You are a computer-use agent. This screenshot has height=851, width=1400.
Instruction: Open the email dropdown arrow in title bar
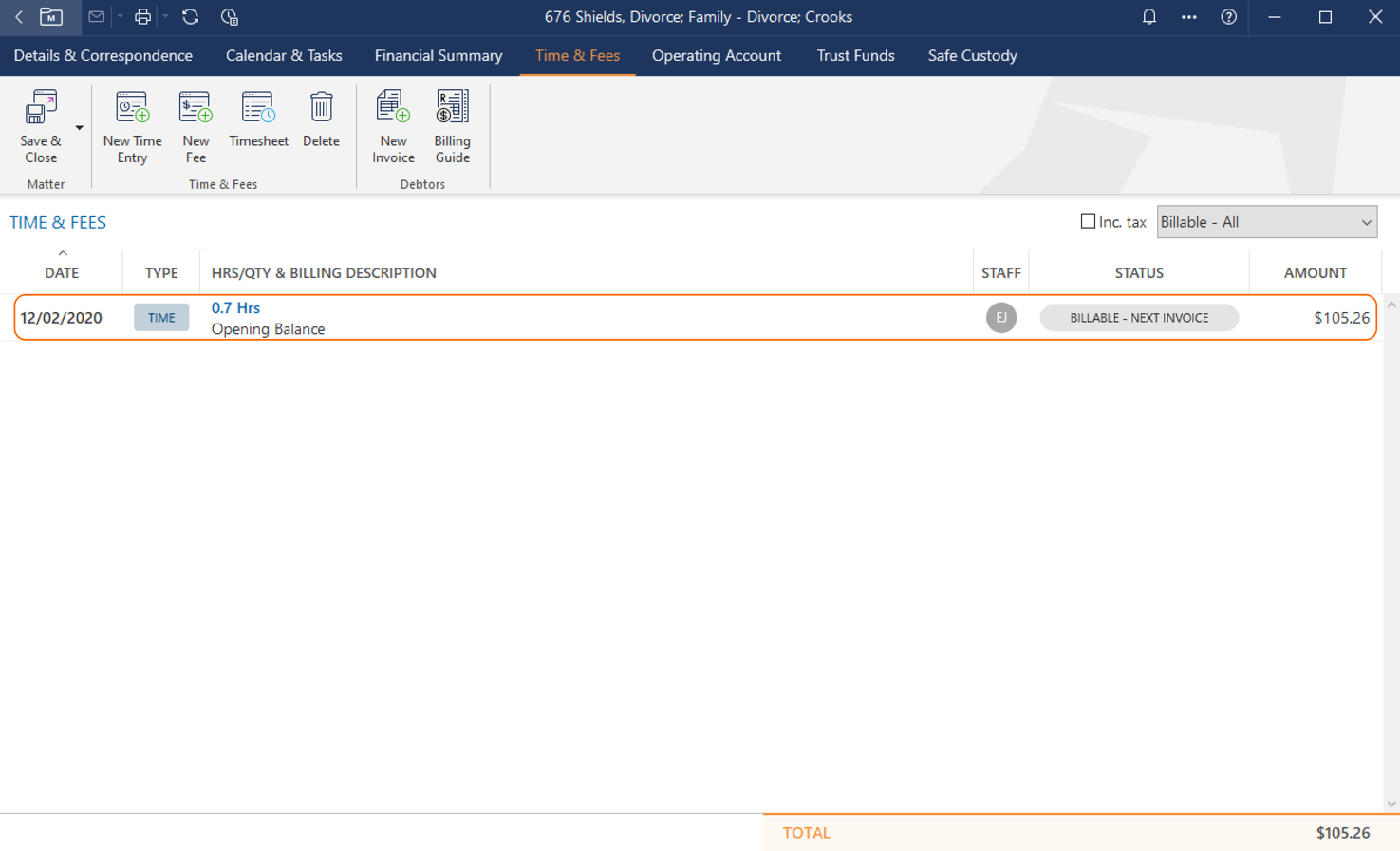pyautogui.click(x=120, y=17)
